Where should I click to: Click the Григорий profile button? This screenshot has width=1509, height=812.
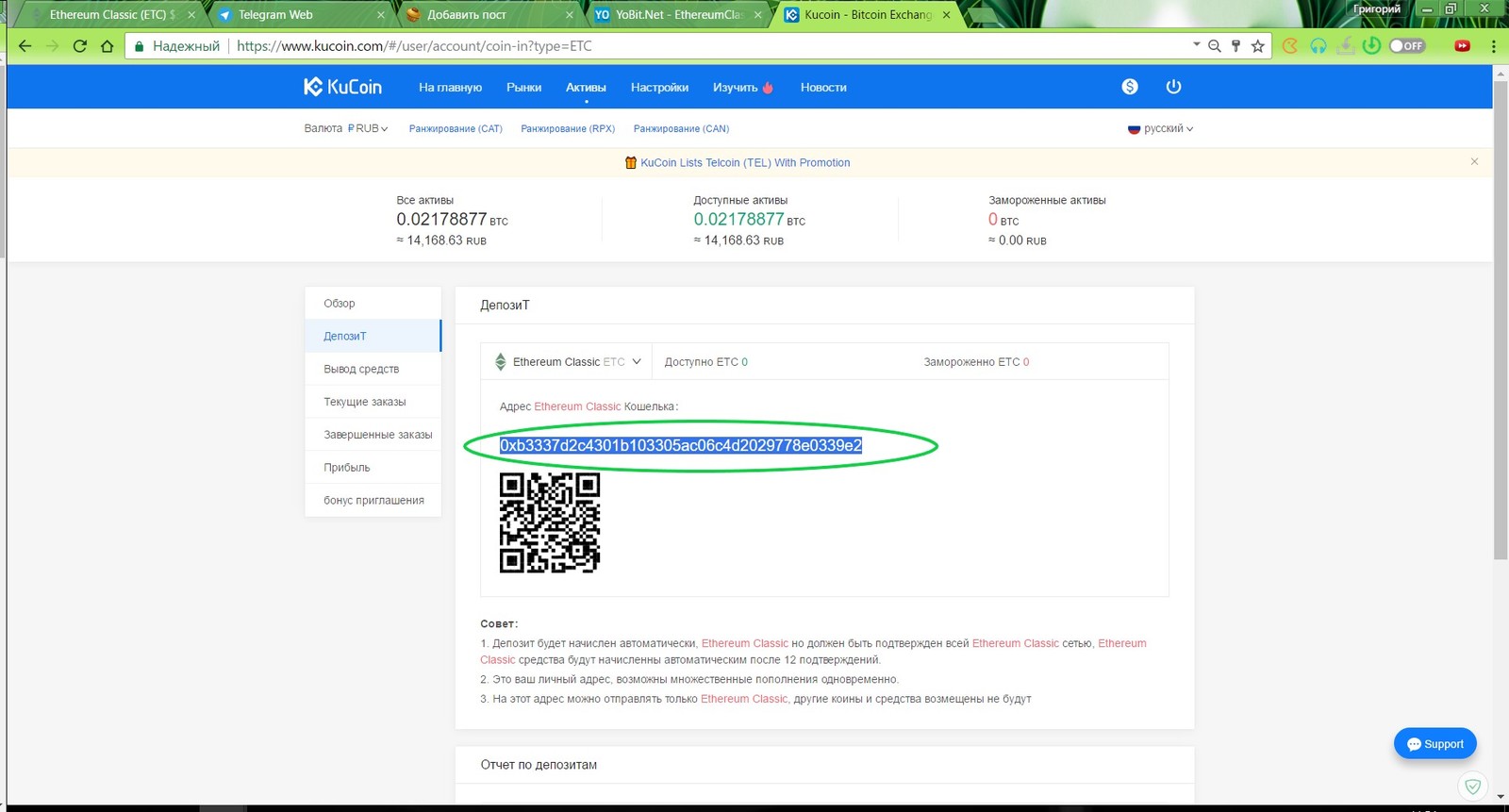pos(1377,8)
